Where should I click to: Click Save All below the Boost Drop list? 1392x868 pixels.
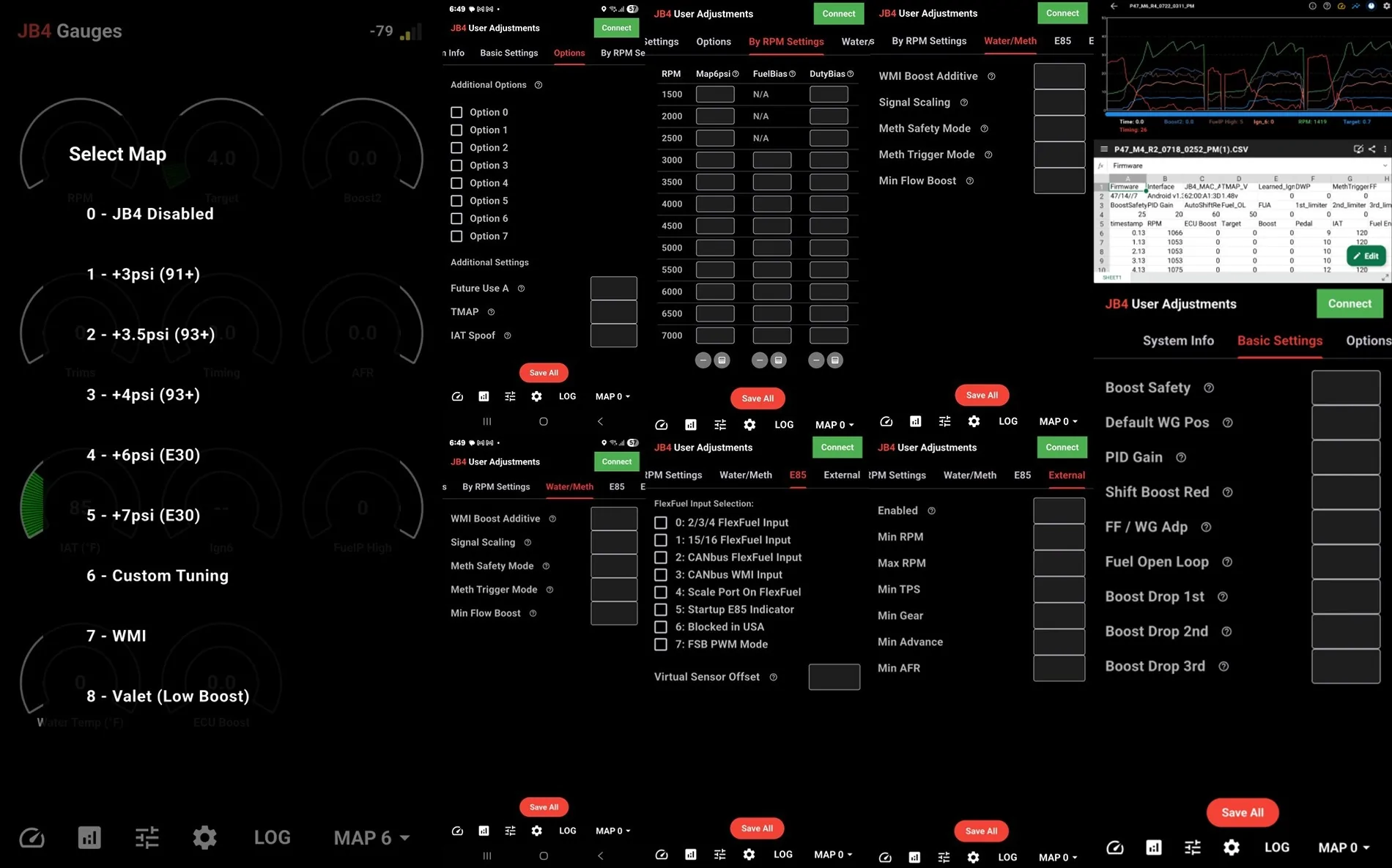(x=1243, y=812)
